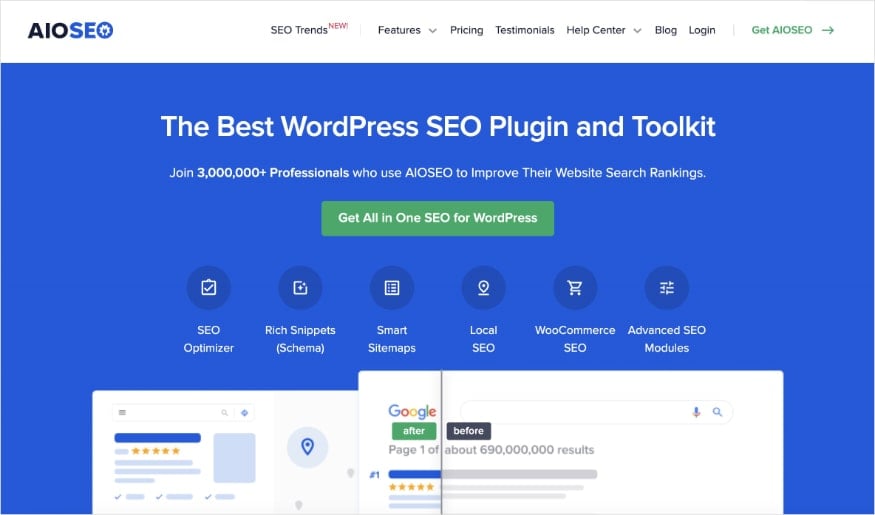Click the Smart Sitemaps label
The height and width of the screenshot is (515, 875).
392,339
